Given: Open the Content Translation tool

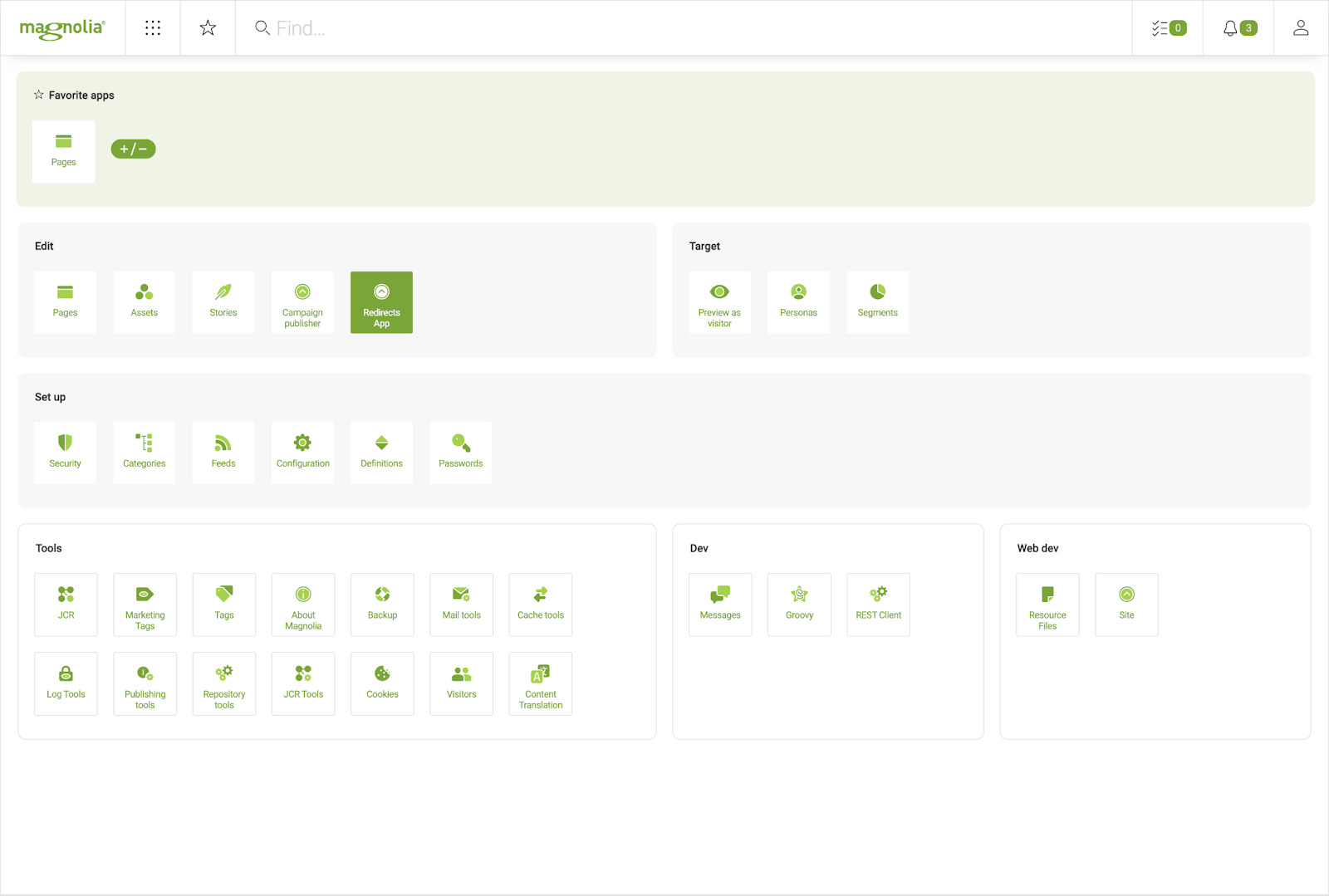Looking at the screenshot, I should pos(540,683).
